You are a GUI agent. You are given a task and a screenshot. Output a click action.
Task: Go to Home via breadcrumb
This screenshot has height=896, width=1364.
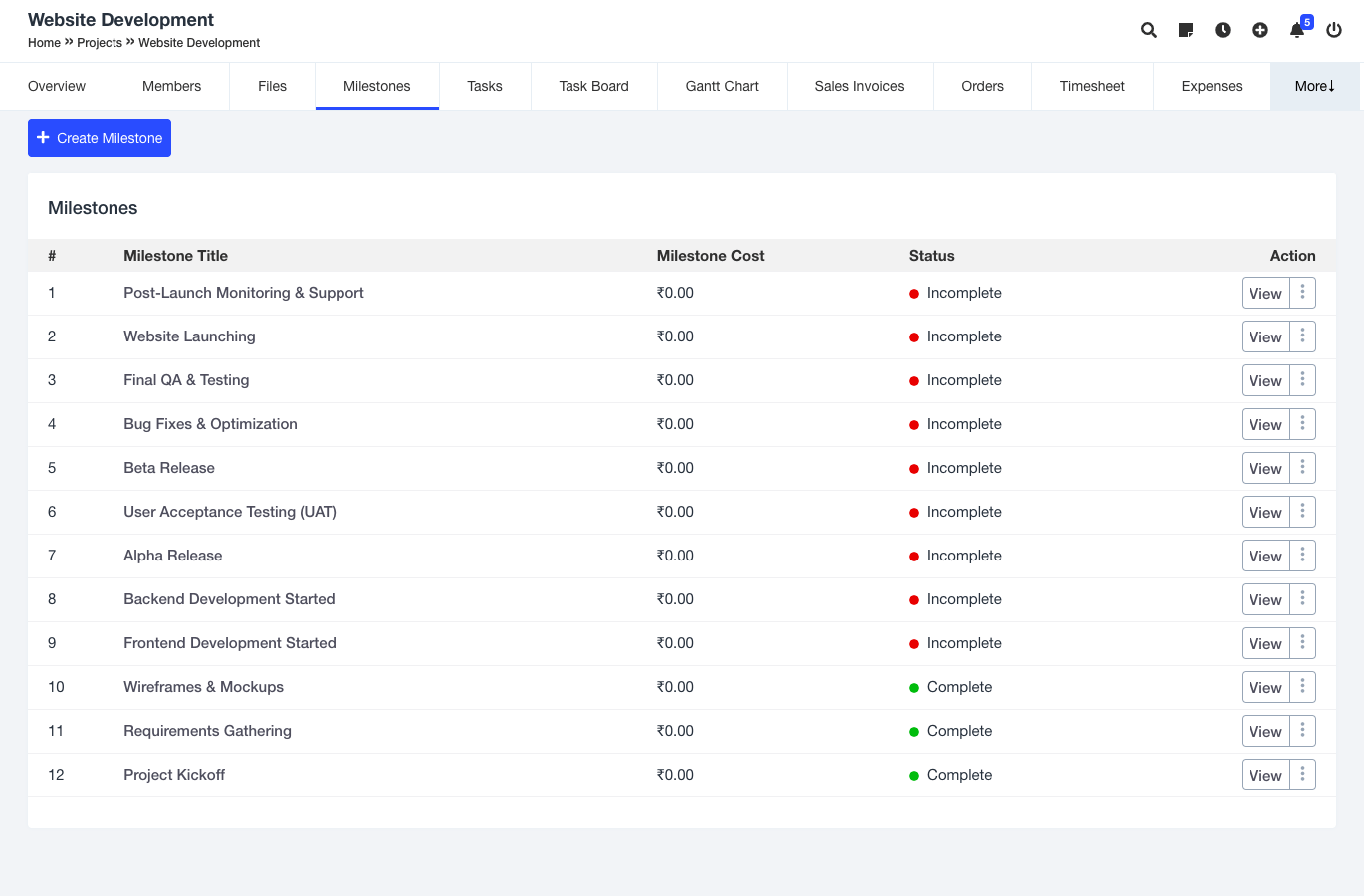[x=44, y=43]
